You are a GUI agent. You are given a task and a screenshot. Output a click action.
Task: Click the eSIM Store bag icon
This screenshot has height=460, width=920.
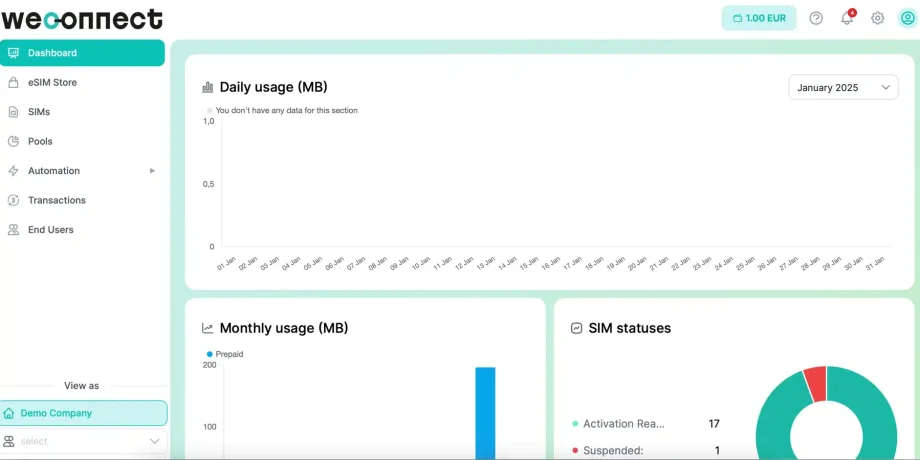coord(13,82)
